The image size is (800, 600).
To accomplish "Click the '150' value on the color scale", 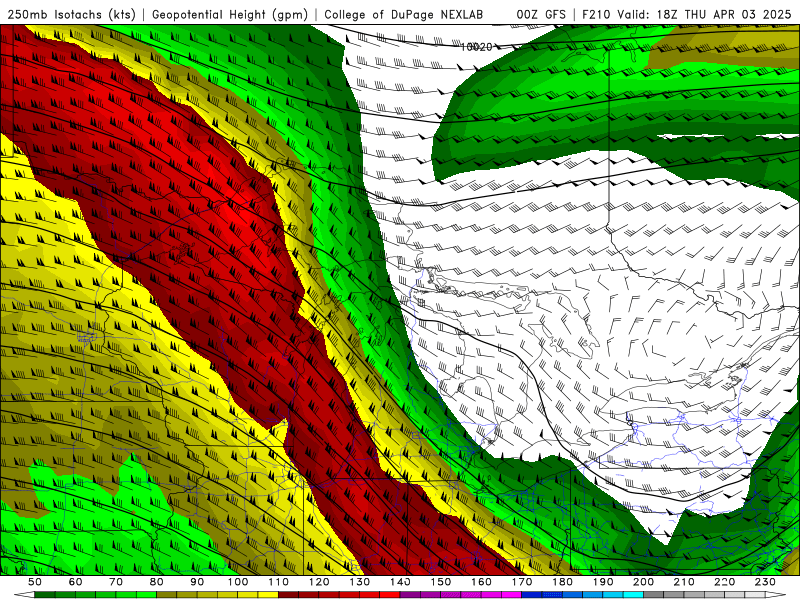I will (441, 582).
